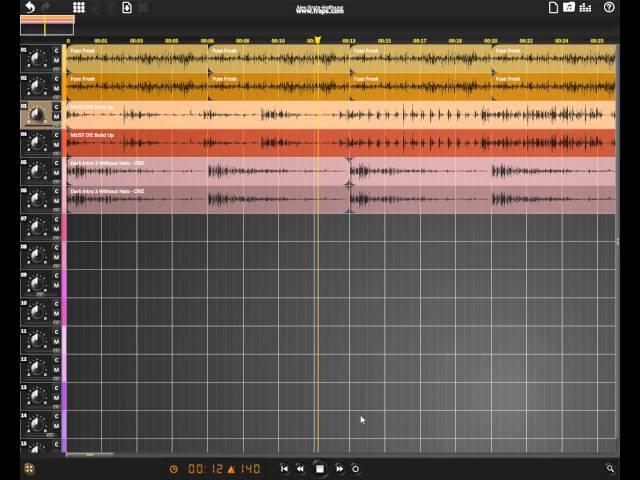This screenshot has width=640, height=480.
Task: Click the circular record button in transport
Action: [x=356, y=469]
